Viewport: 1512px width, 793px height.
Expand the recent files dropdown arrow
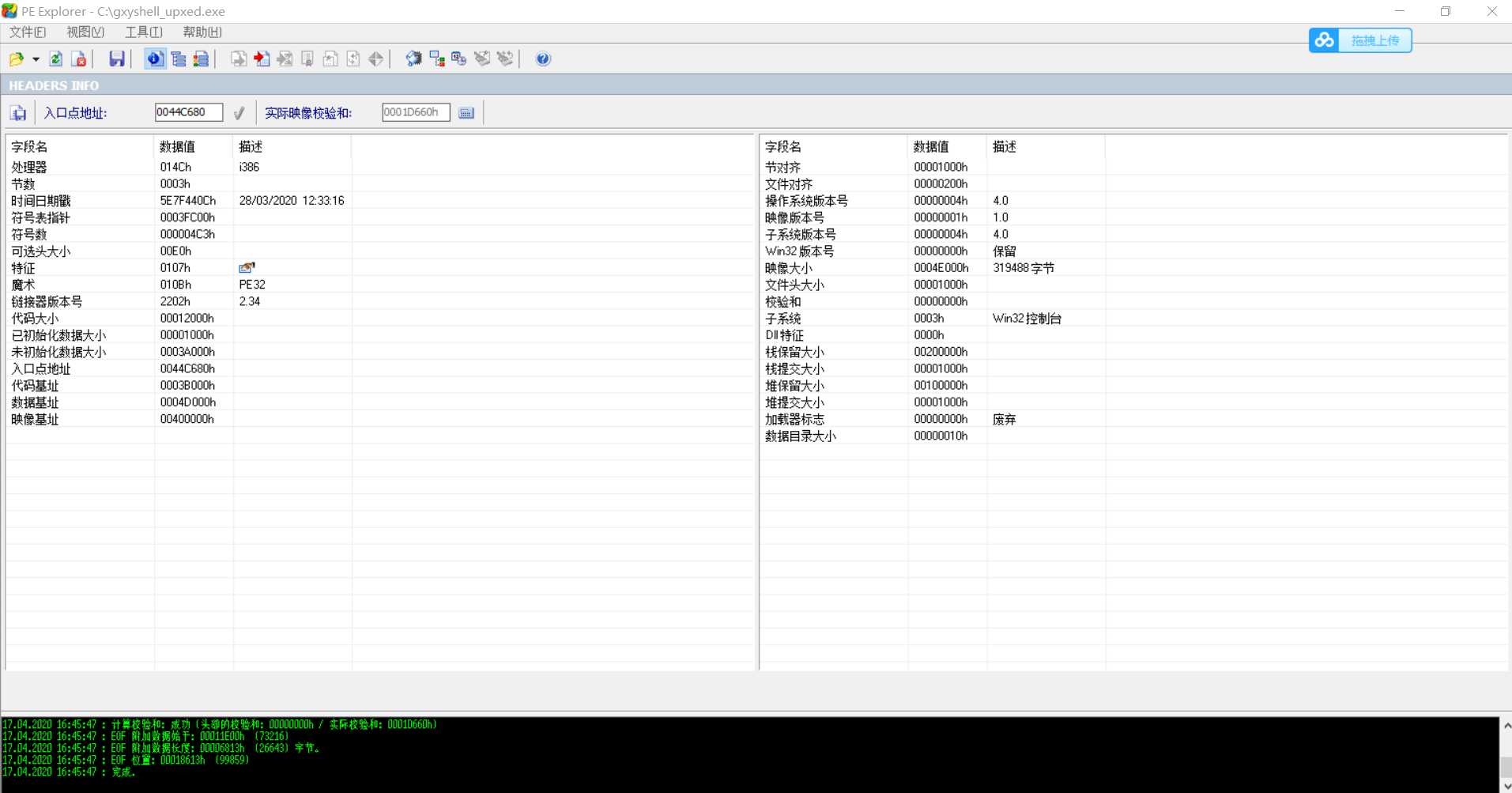36,59
